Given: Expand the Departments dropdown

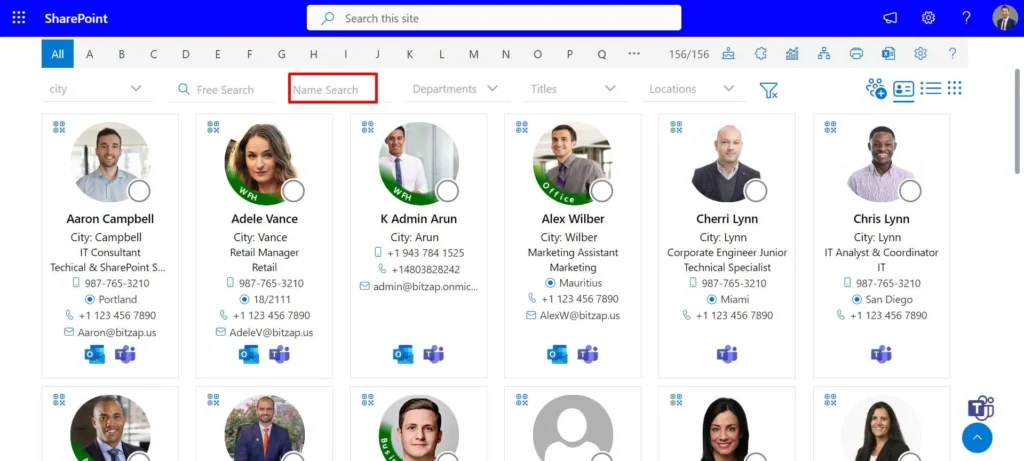Looking at the screenshot, I should click(x=456, y=89).
